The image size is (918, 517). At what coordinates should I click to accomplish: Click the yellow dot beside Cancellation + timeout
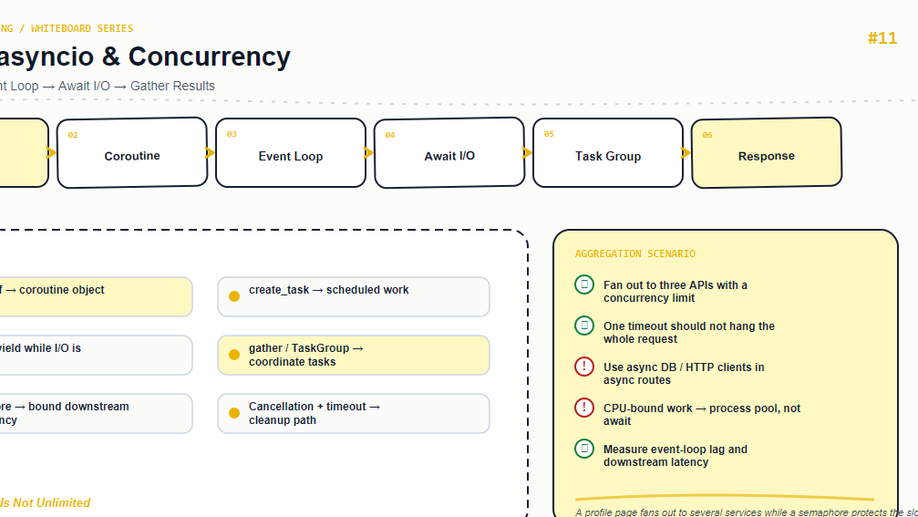click(234, 413)
